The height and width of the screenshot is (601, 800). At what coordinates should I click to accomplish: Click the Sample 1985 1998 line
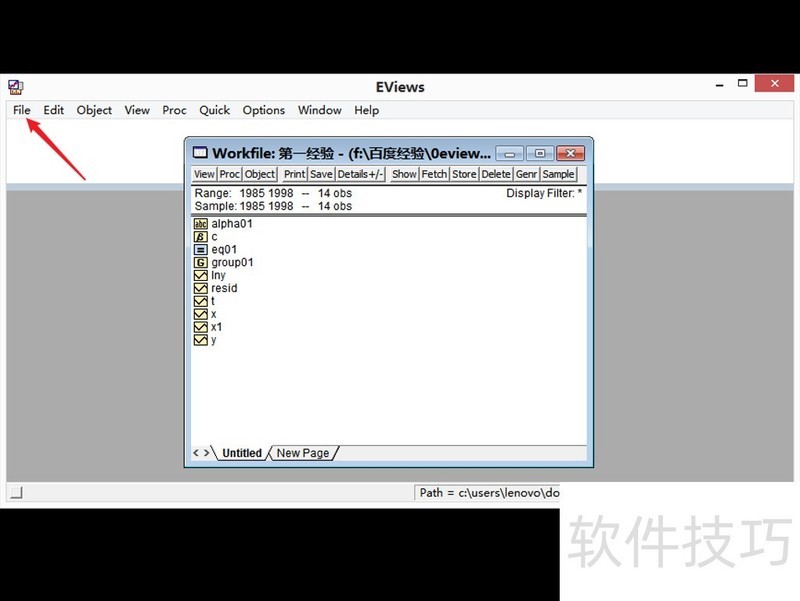tap(273, 206)
